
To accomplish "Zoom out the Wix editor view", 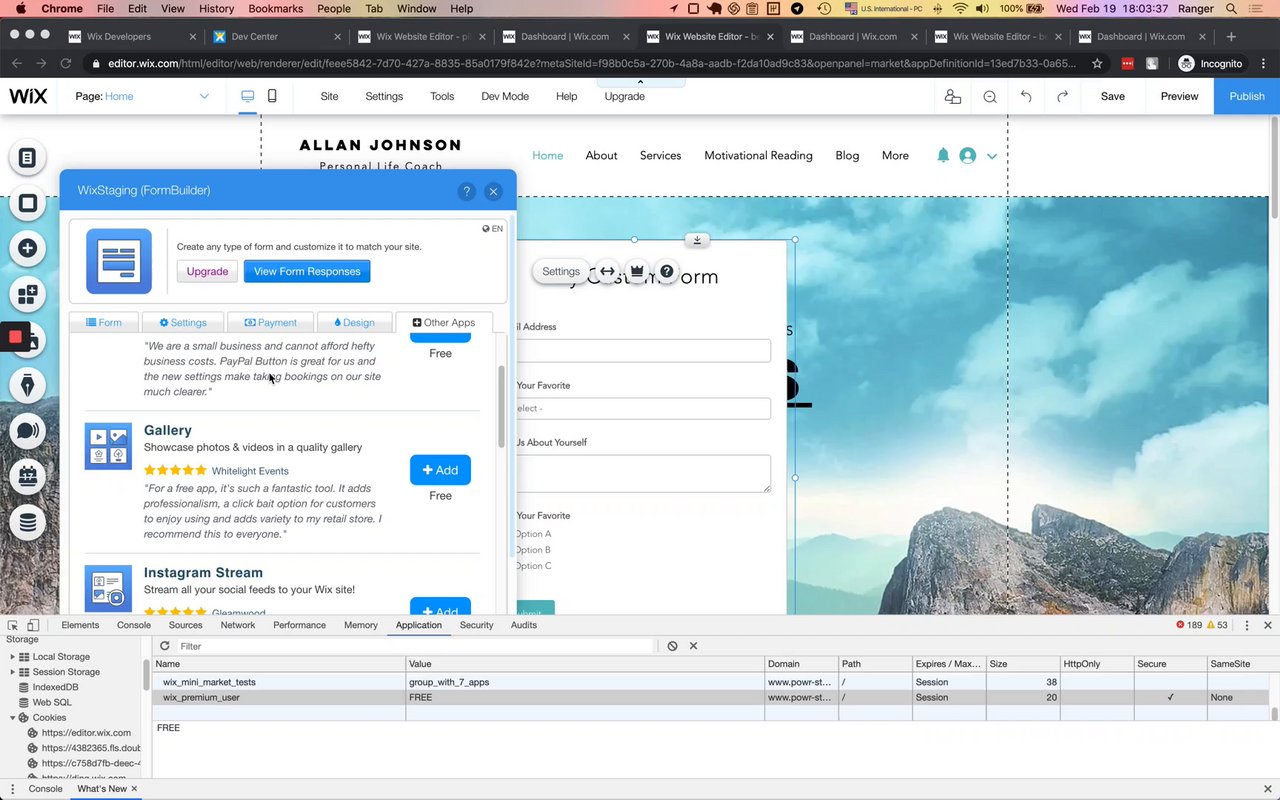I will [990, 97].
